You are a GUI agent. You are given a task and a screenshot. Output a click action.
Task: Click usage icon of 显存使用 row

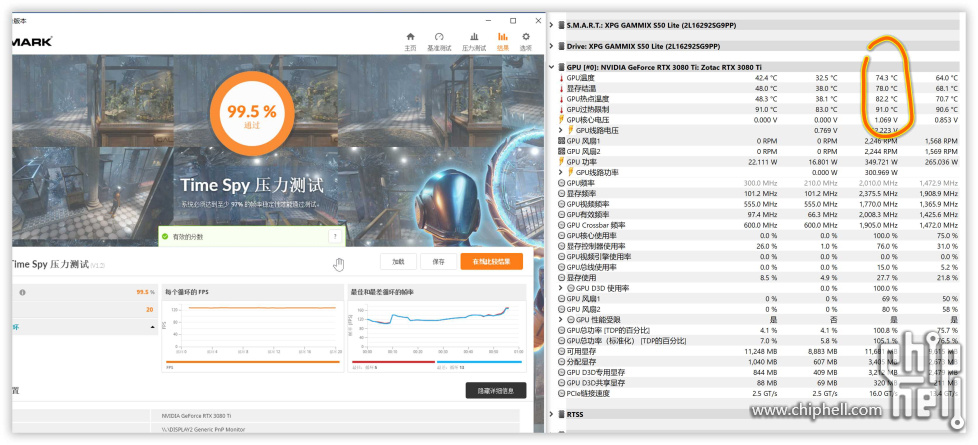561,278
